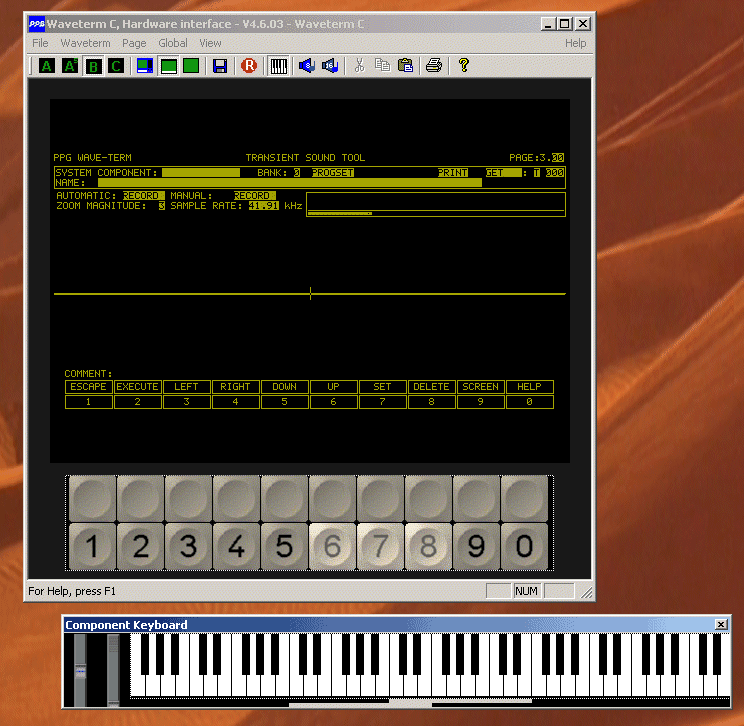
Task: Click the blue full-layout view icon
Action: click(145, 65)
